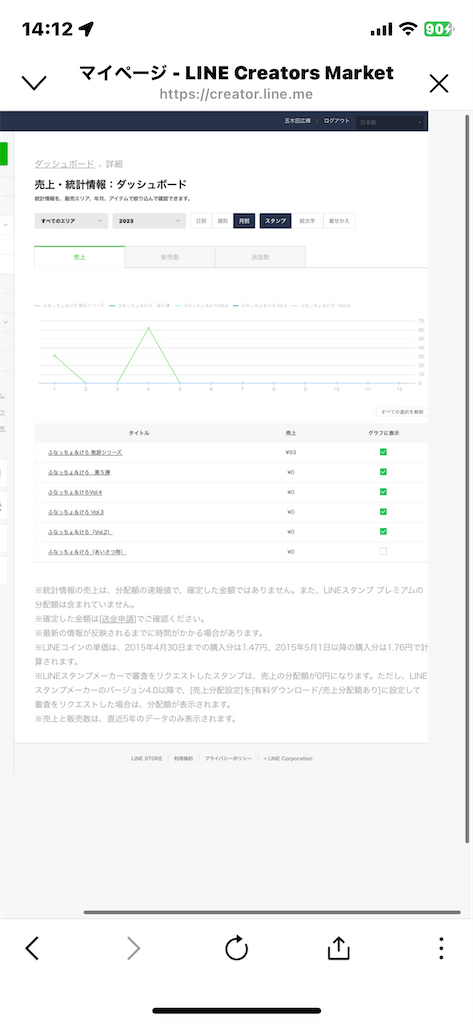
Task: Tap the cellular signal bars
Action: 381,29
